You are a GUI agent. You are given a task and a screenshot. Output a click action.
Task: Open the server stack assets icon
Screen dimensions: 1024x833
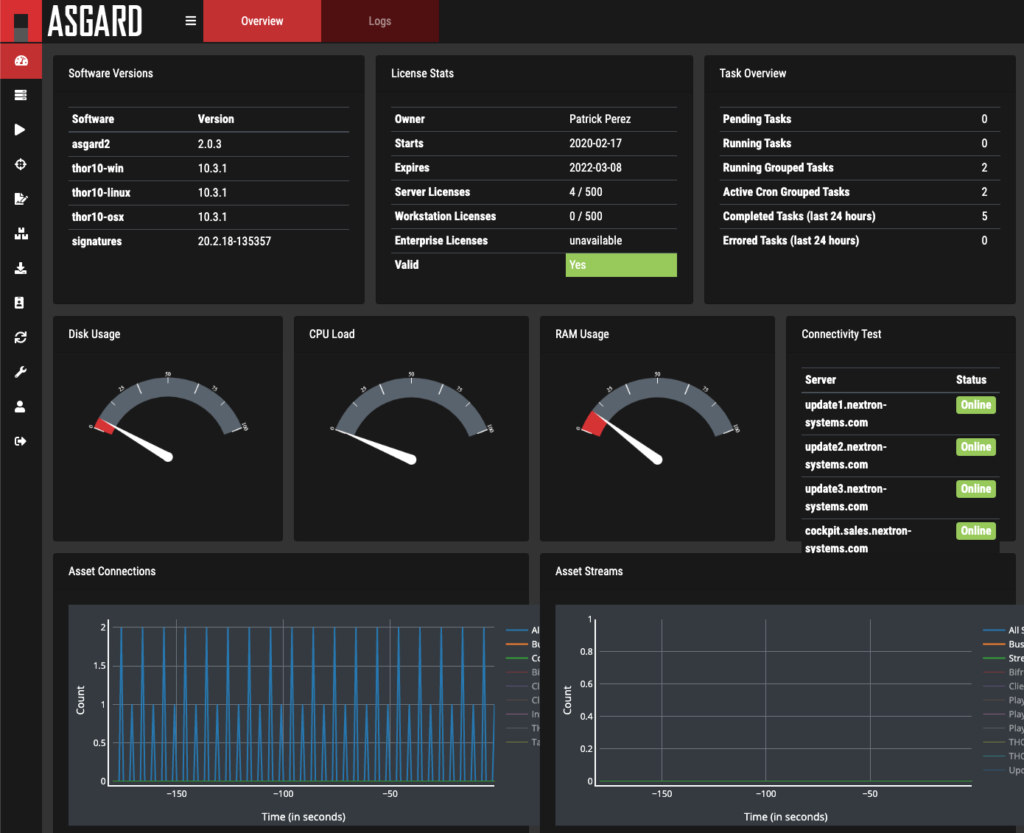[x=21, y=95]
